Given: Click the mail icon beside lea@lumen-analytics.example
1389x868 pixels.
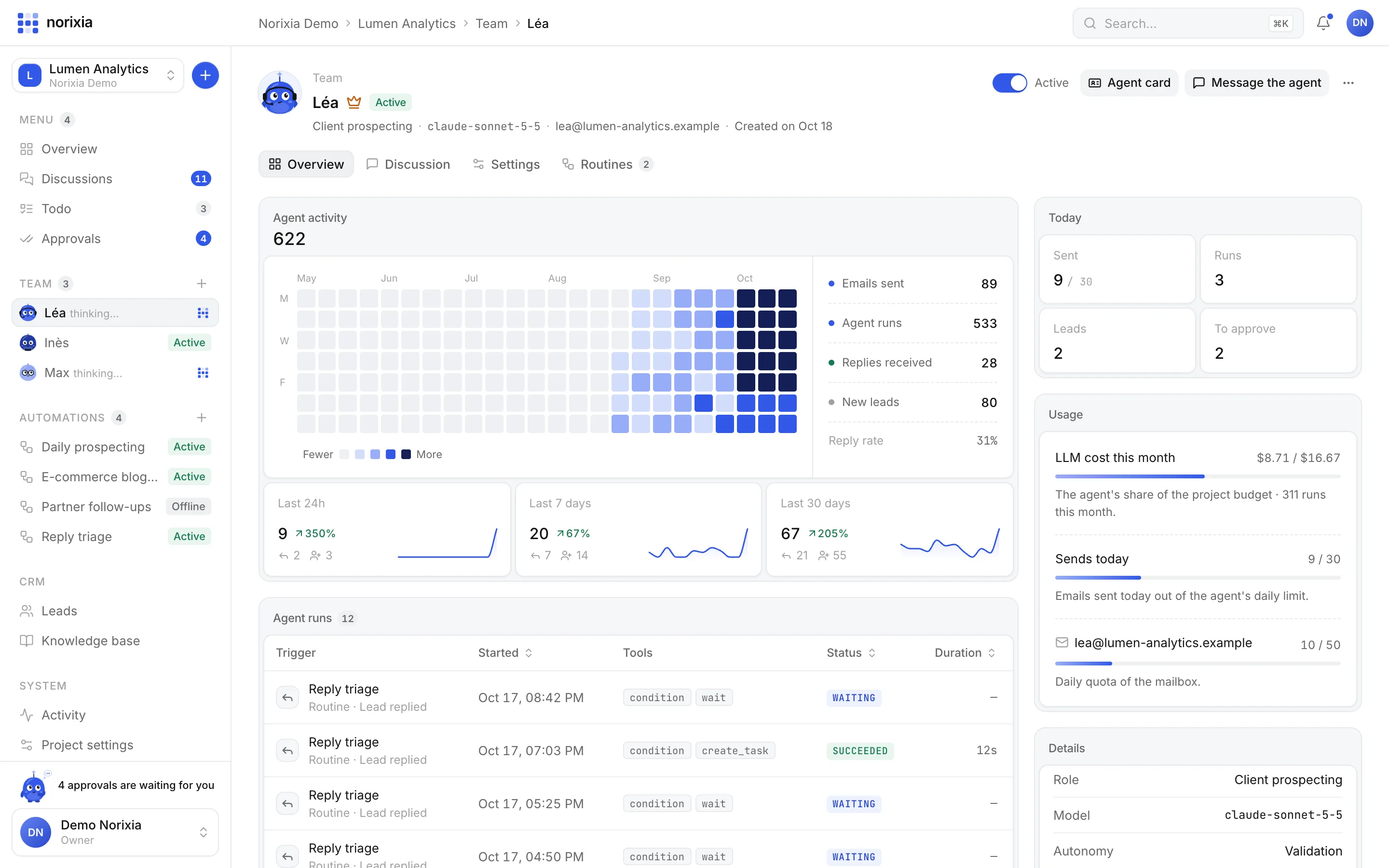Looking at the screenshot, I should point(1062,642).
